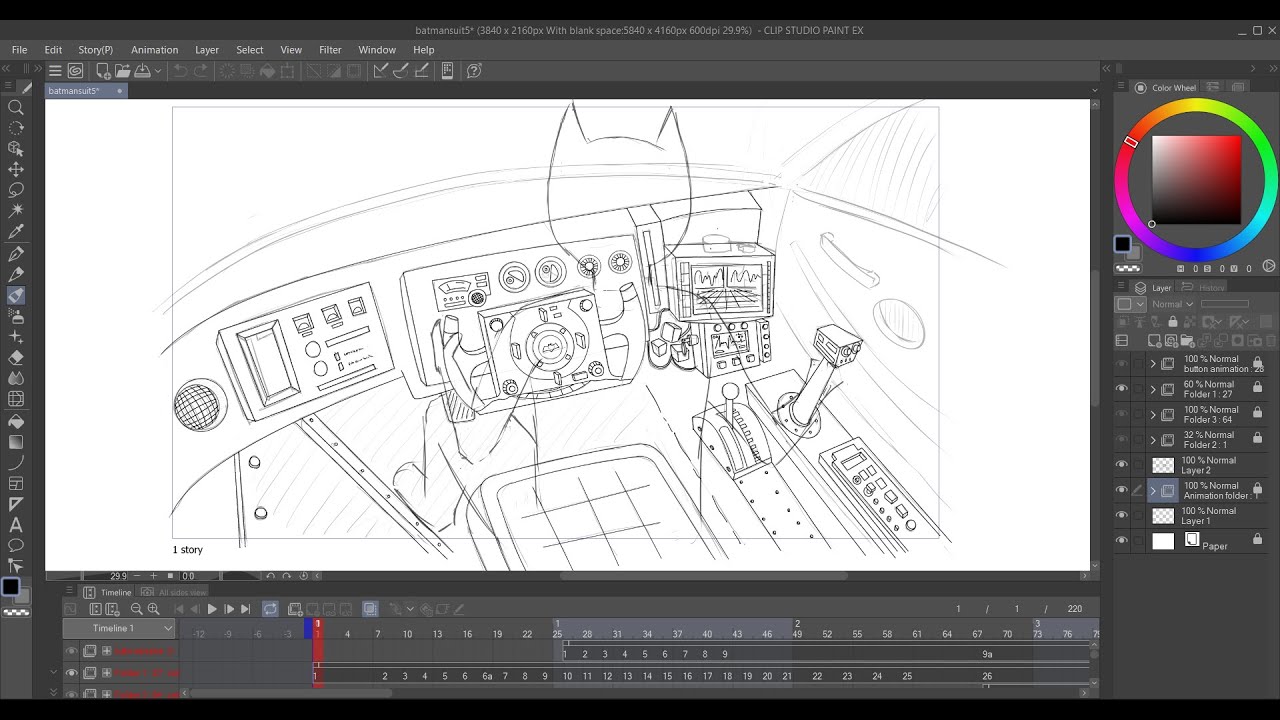This screenshot has height=720, width=1280.
Task: Save the file using toolbar icon
Action: (141, 71)
